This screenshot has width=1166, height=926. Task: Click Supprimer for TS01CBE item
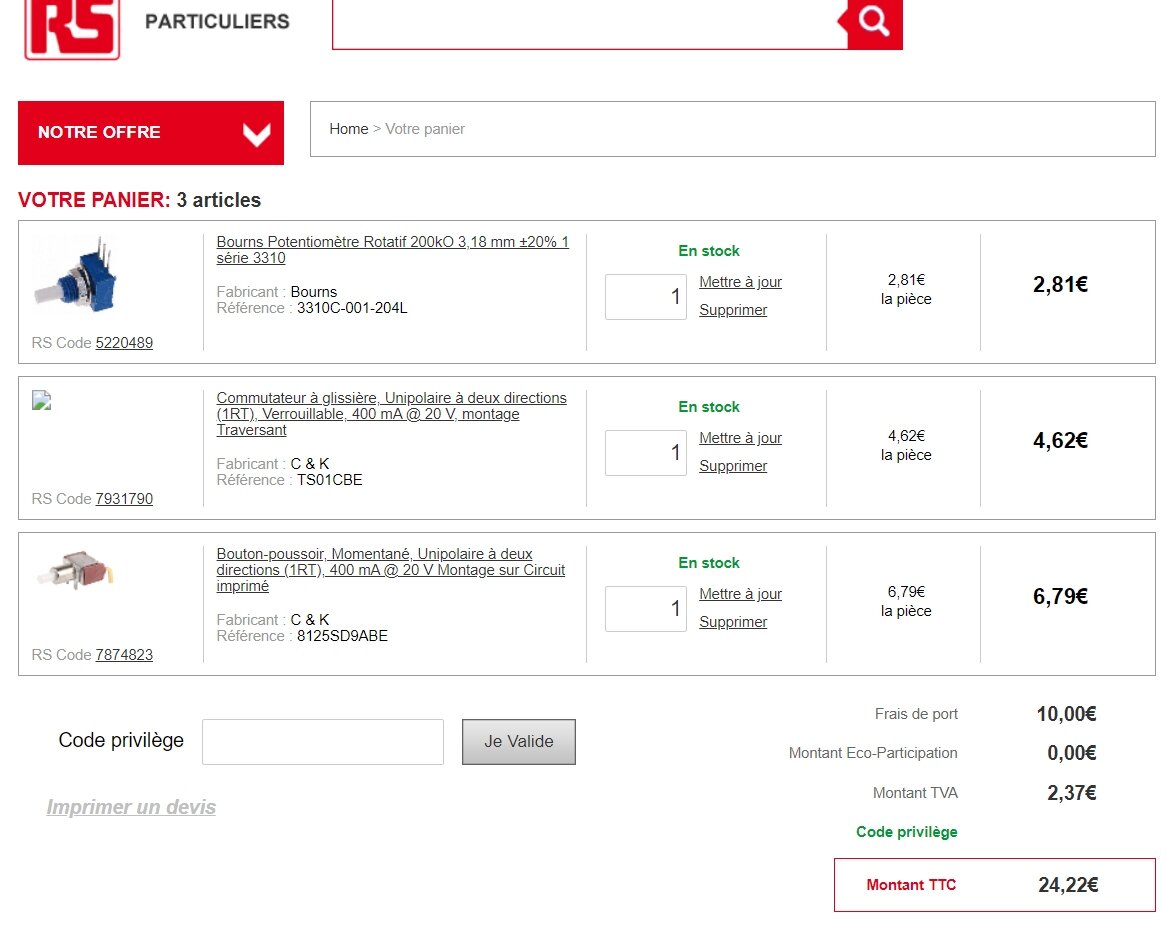pyautogui.click(x=732, y=466)
